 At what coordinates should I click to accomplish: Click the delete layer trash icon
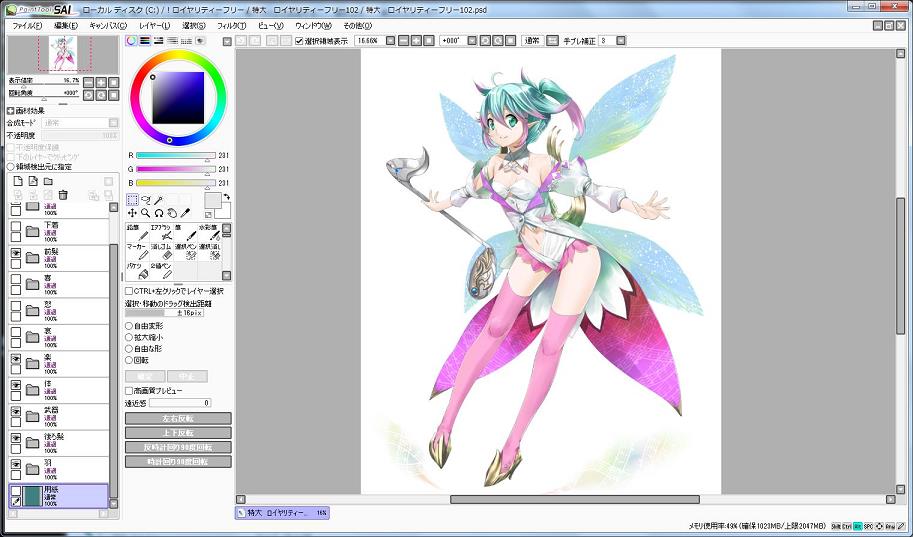click(62, 195)
